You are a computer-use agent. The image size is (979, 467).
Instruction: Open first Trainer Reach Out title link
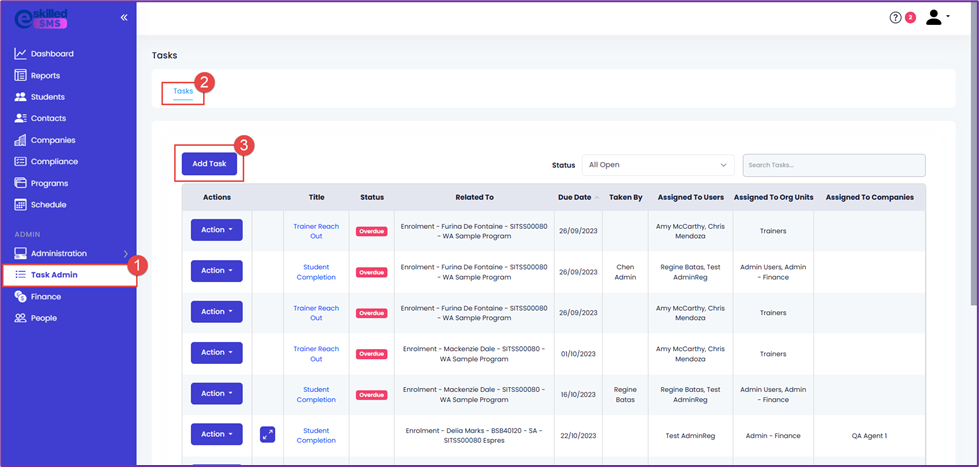click(x=316, y=231)
